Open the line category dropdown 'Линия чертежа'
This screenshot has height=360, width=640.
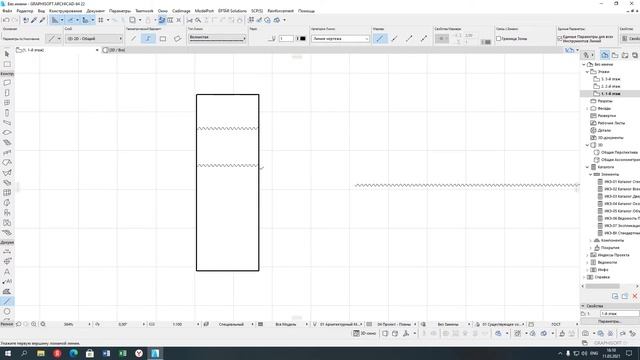click(x=340, y=38)
